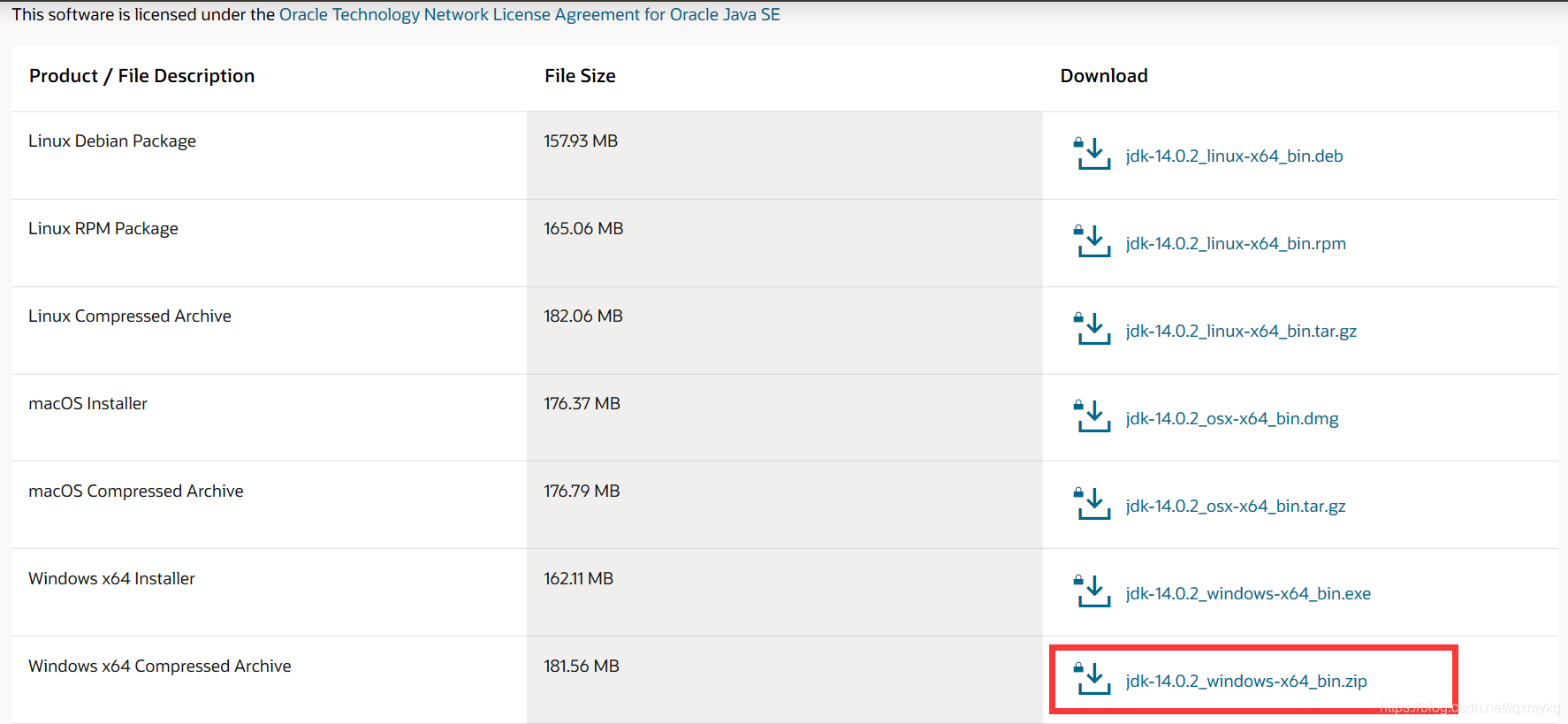This screenshot has height=724, width=1568.
Task: Click download icon beside osx-x64_bin.dmg
Action: (x=1092, y=416)
